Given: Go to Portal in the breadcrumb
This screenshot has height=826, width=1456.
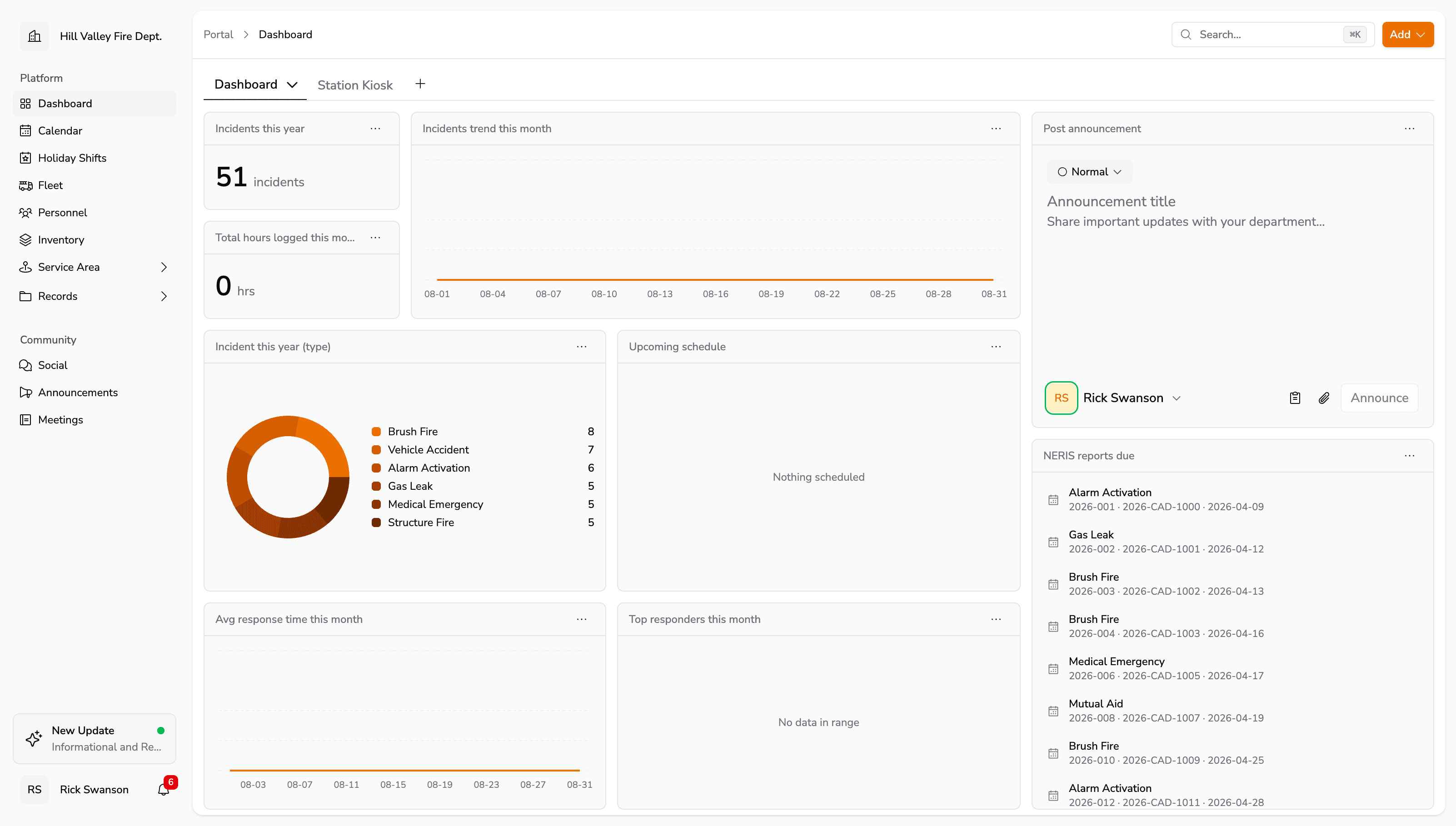Looking at the screenshot, I should click(x=219, y=35).
